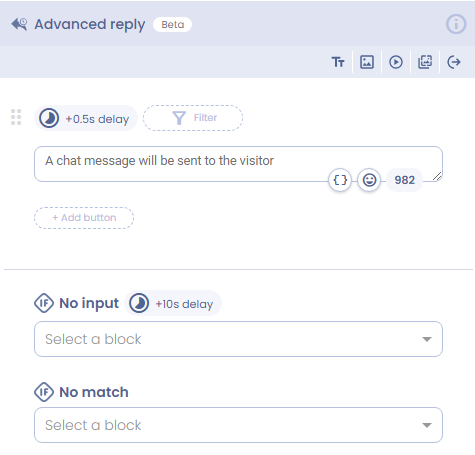Expand No input dropdown arrow
Viewport: 475px width, 455px height.
[x=427, y=339]
